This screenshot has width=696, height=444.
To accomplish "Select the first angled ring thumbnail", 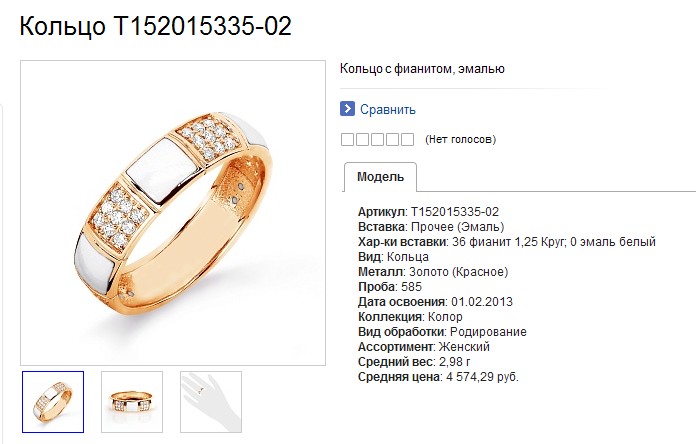I will (53, 402).
